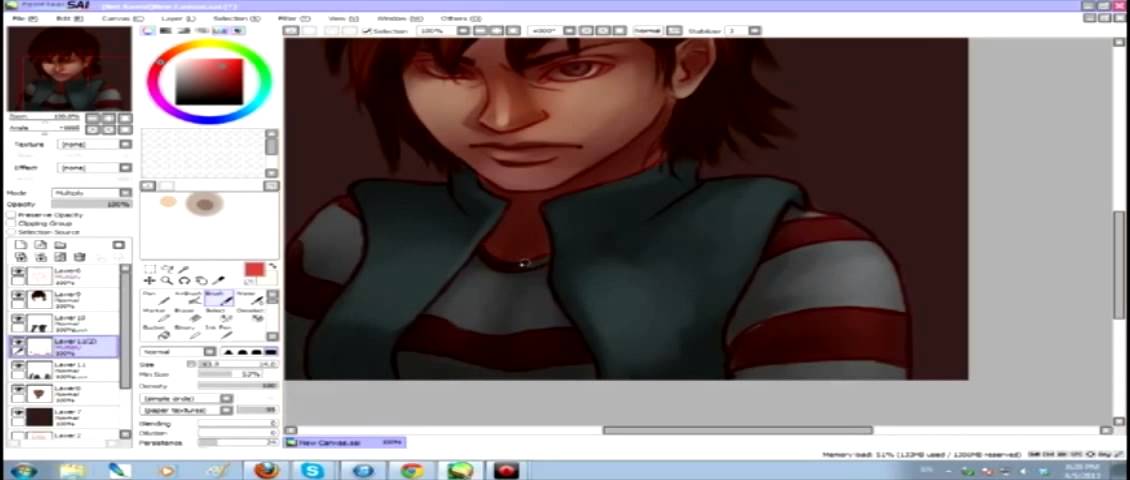Open the brush Normal mode dropdown
The height and width of the screenshot is (480, 1130).
point(178,352)
